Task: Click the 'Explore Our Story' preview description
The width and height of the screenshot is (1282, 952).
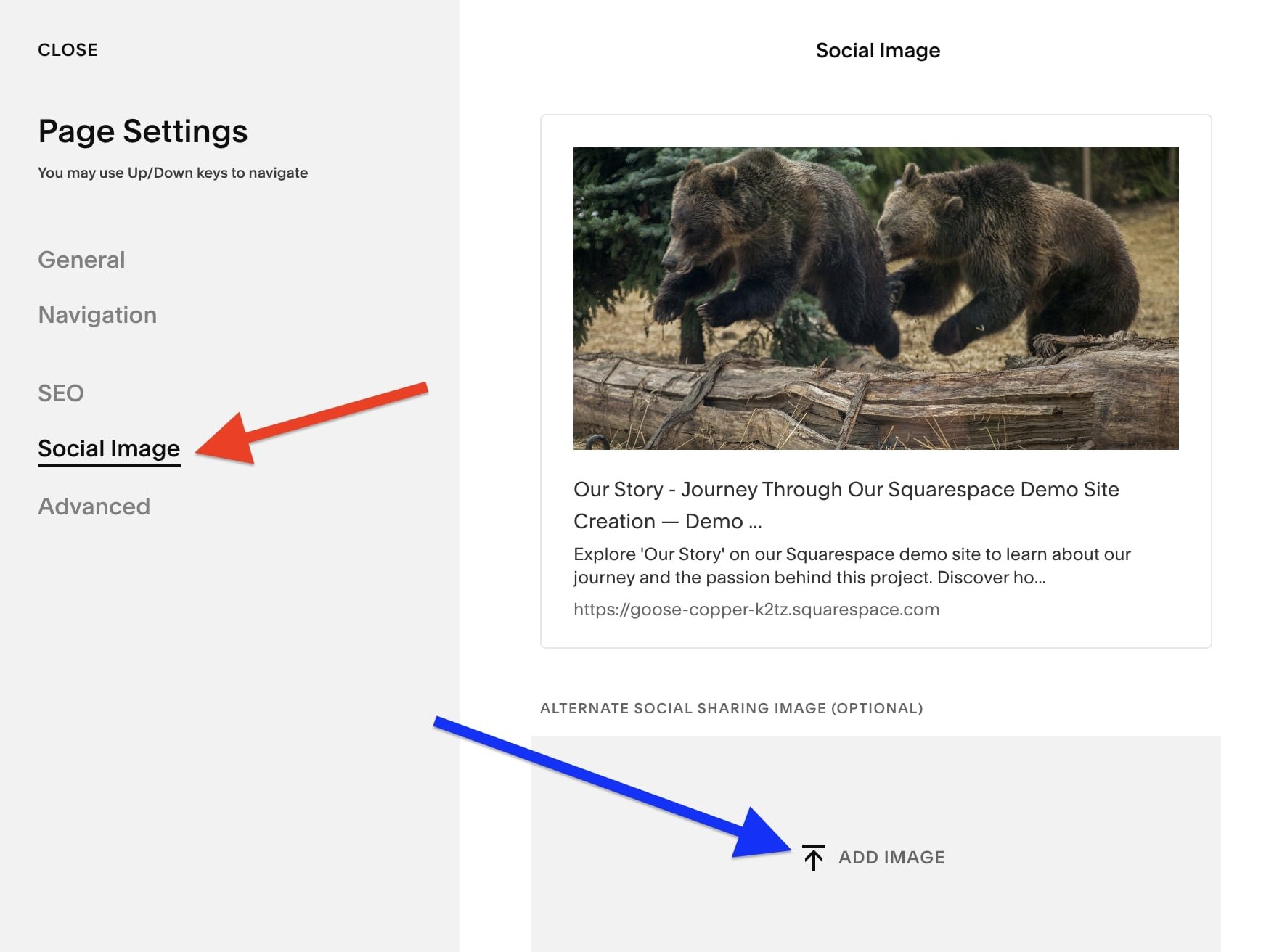Action: 852,566
